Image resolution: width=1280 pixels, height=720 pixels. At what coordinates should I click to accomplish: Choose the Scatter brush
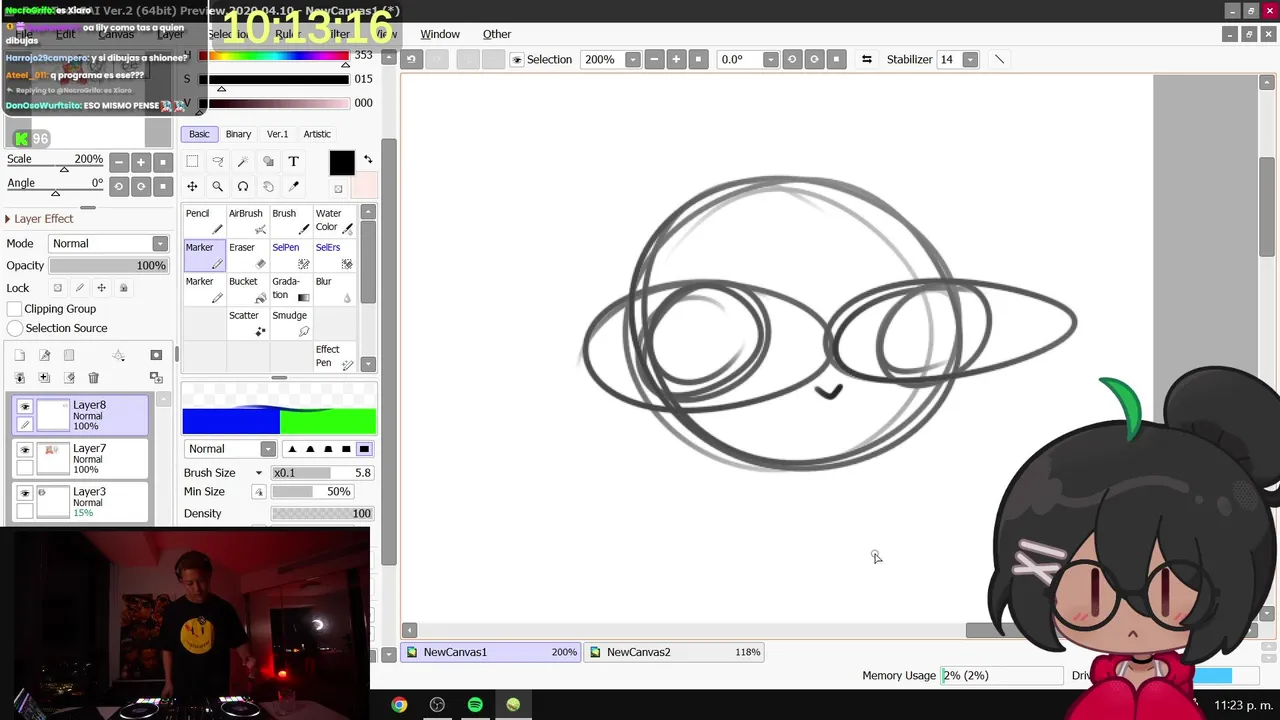tap(247, 323)
